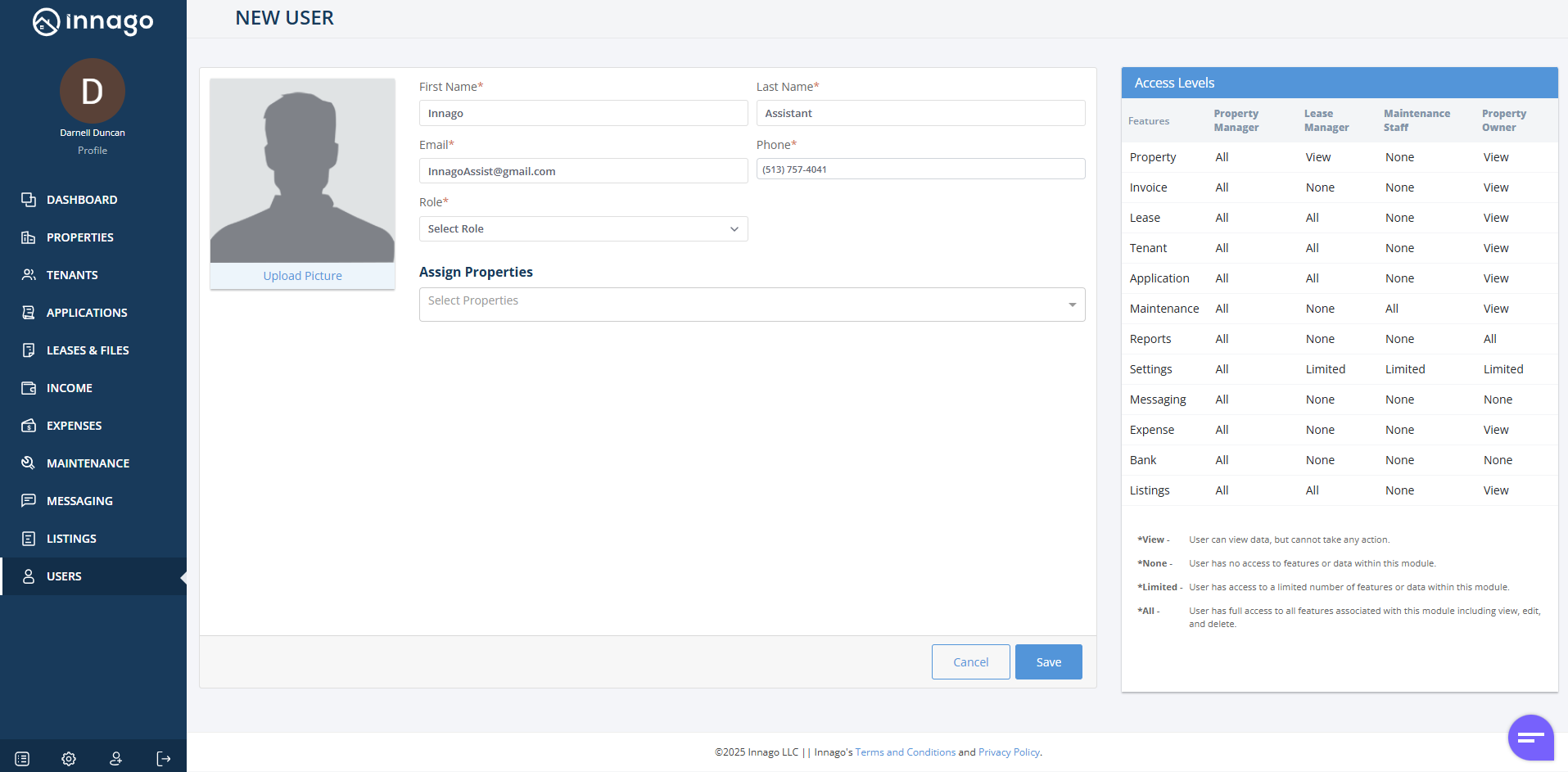Open the Dashboard icon in sidebar
The height and width of the screenshot is (772, 1568).
29,200
